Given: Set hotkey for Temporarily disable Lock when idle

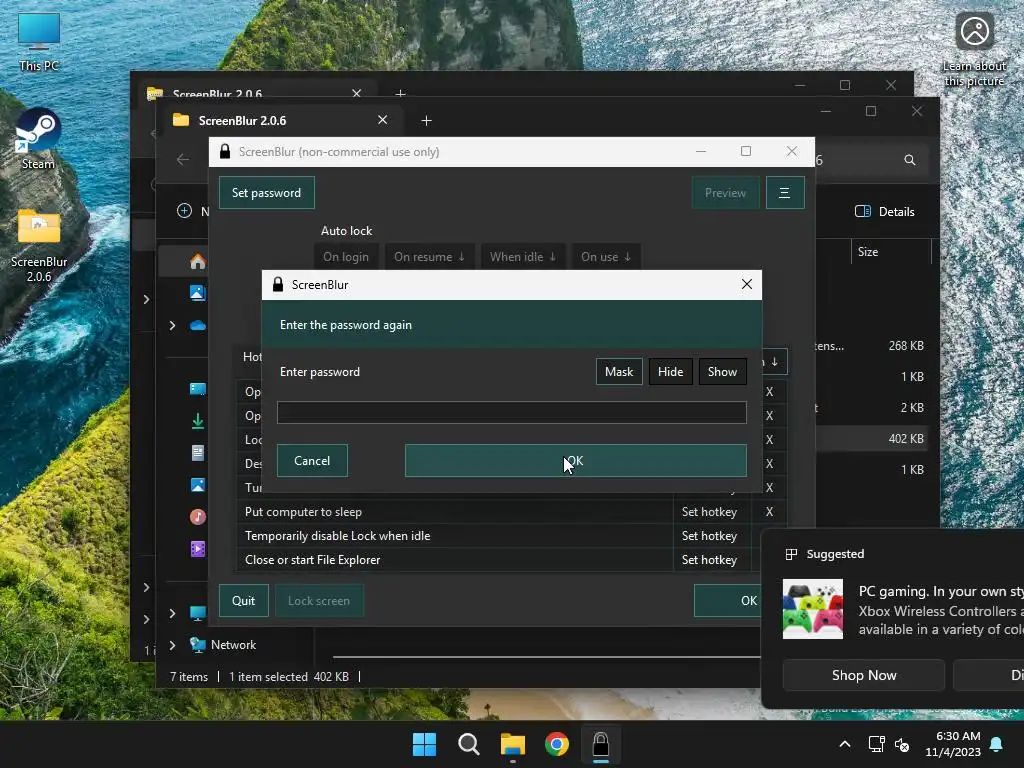Looking at the screenshot, I should point(709,536).
